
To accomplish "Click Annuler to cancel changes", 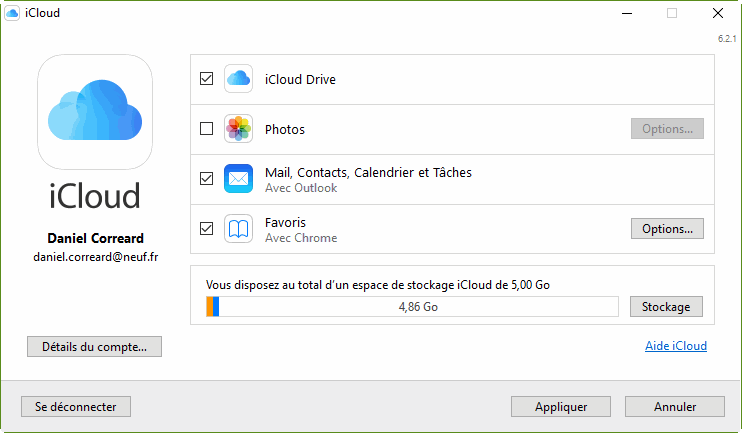I will (x=674, y=407).
